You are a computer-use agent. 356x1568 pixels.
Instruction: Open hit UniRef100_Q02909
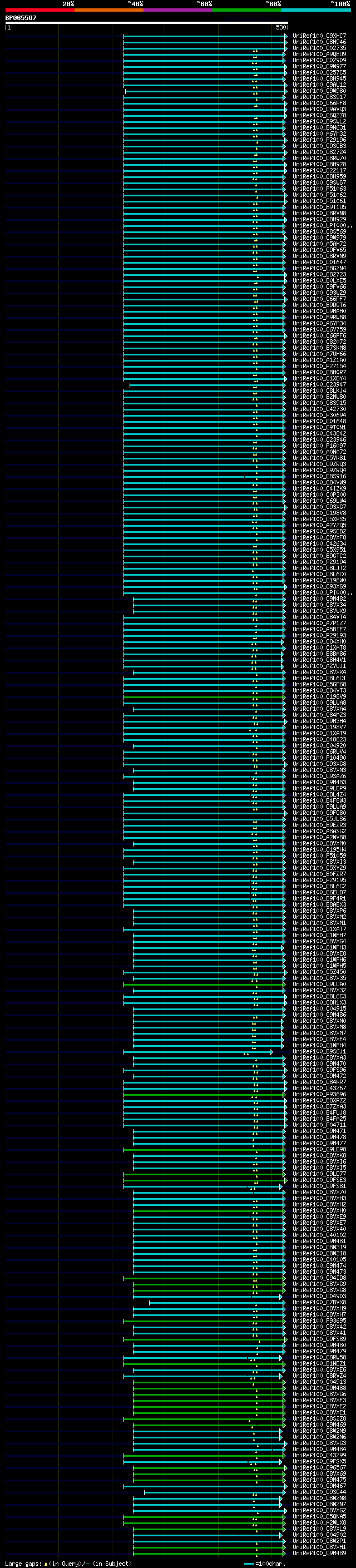[x=319, y=60]
